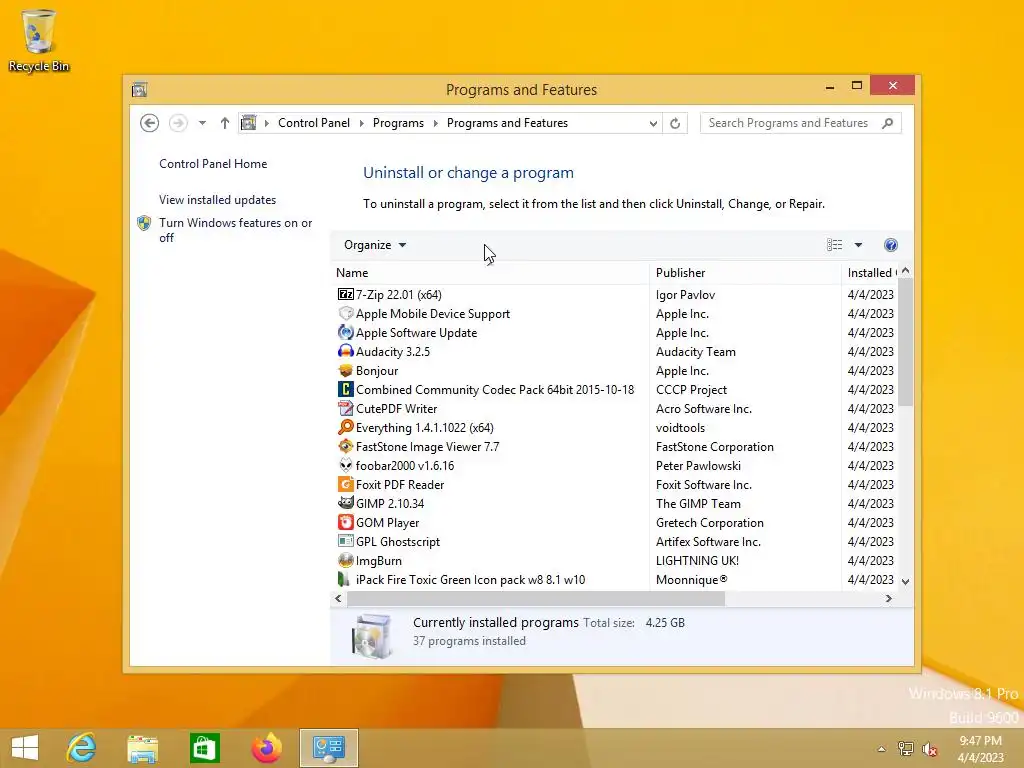1024x768 pixels.
Task: Select the Everything 1.4.1.1022 (x64) row
Action: pyautogui.click(x=615, y=427)
